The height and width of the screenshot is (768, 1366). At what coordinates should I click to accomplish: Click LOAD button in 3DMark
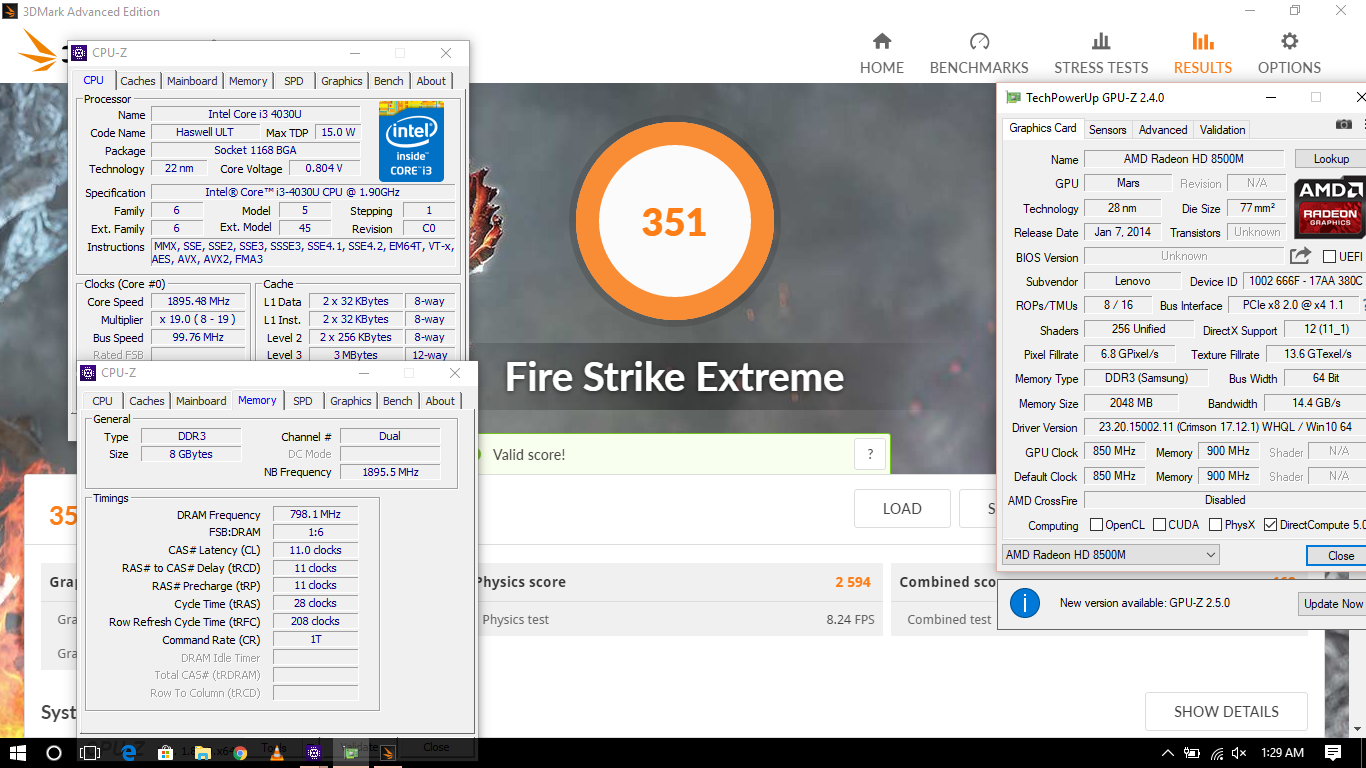coord(902,509)
